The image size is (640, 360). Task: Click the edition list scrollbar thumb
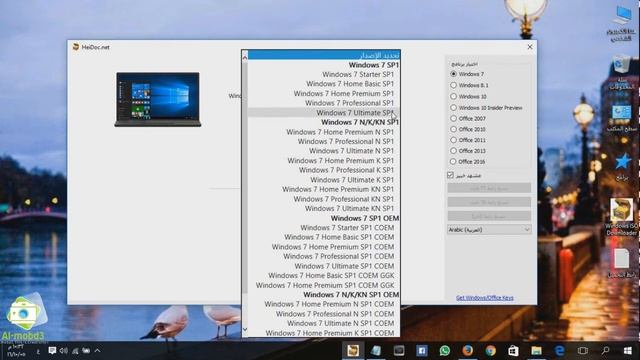coord(245,178)
